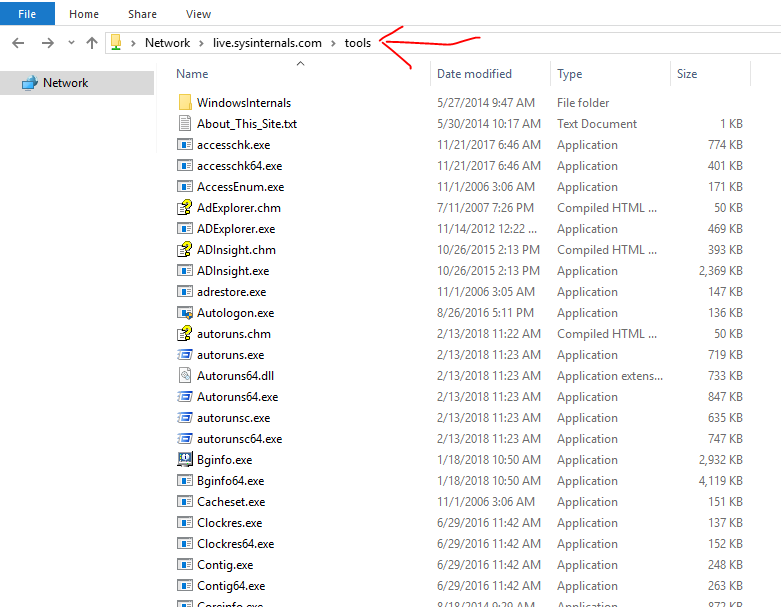Switch to the Share ribbon tab
Viewport: 781px width, 607px height.
pyautogui.click(x=142, y=14)
